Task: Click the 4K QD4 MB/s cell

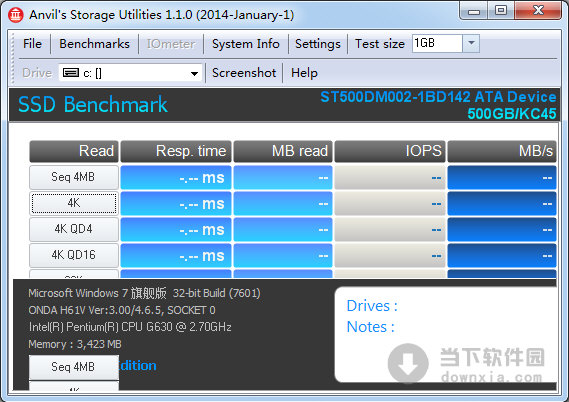Action: pyautogui.click(x=502, y=230)
